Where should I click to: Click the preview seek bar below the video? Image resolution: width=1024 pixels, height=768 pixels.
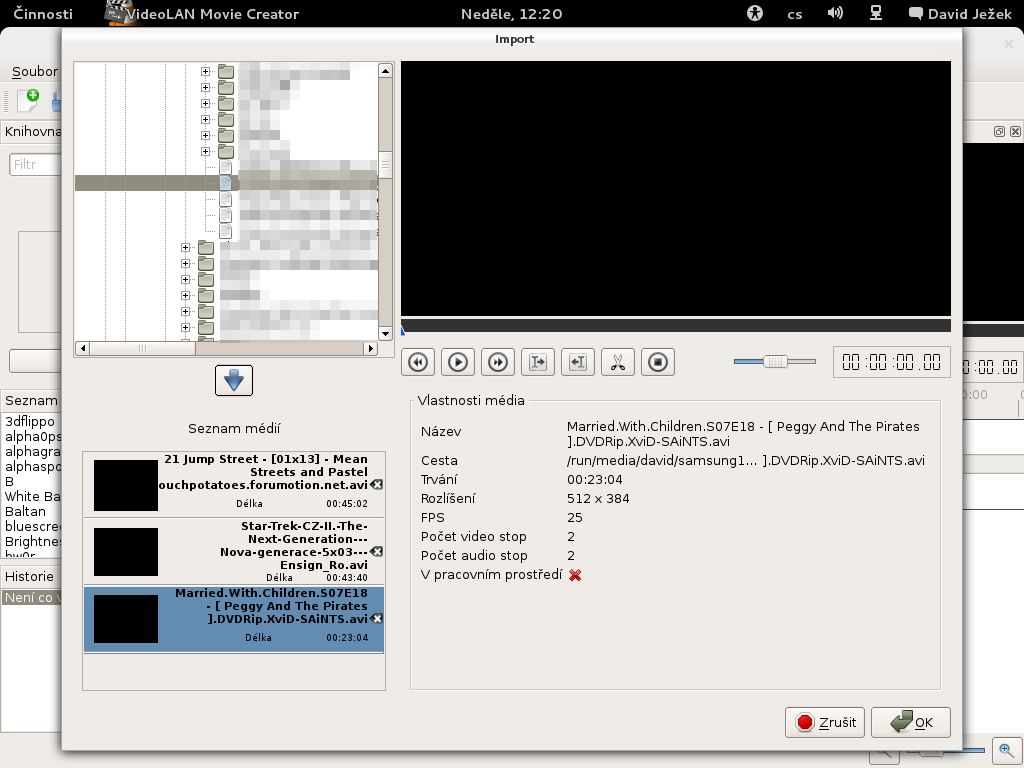[676, 326]
